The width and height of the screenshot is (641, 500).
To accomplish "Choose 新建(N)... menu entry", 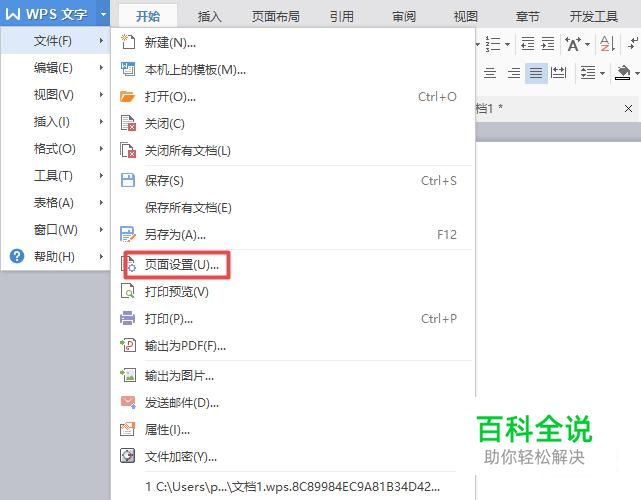I will 291,42.
